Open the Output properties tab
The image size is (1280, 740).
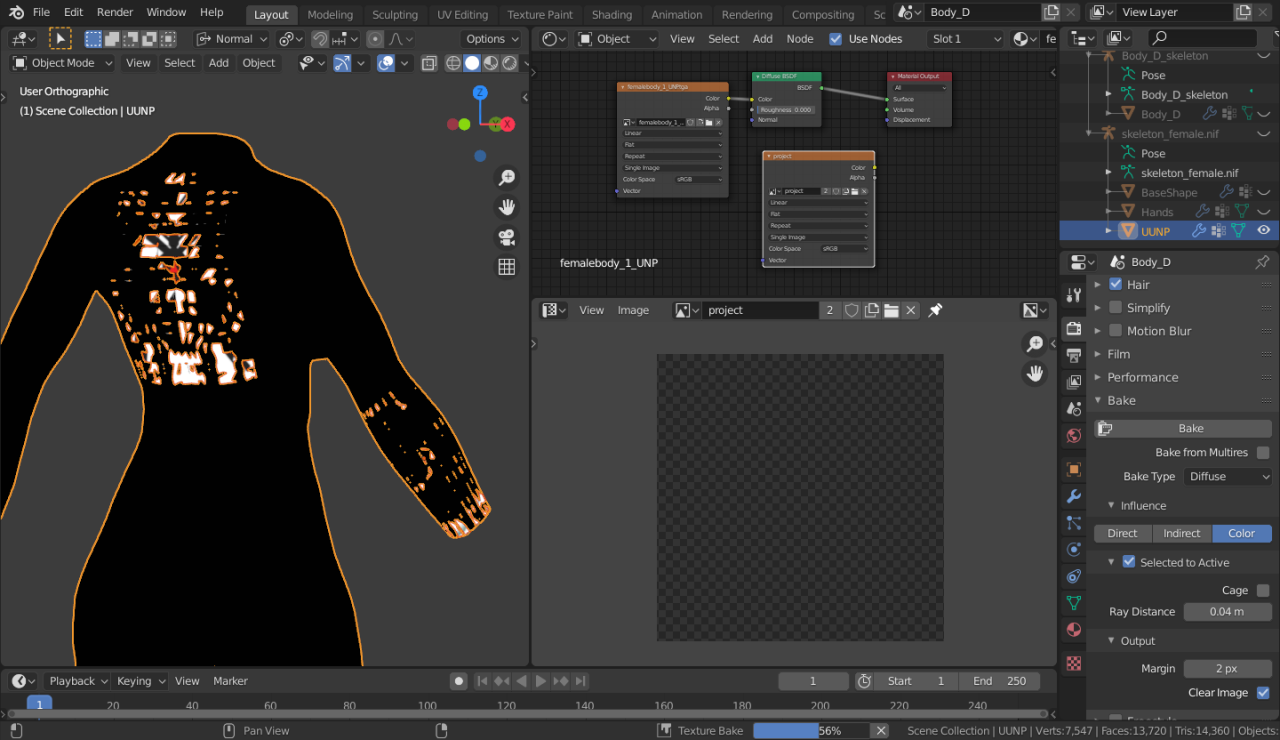tap(1074, 355)
